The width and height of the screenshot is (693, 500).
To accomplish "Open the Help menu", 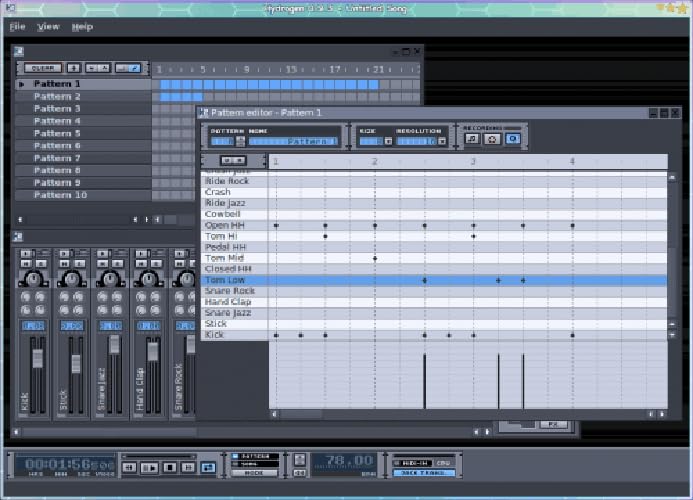I will 82,26.
